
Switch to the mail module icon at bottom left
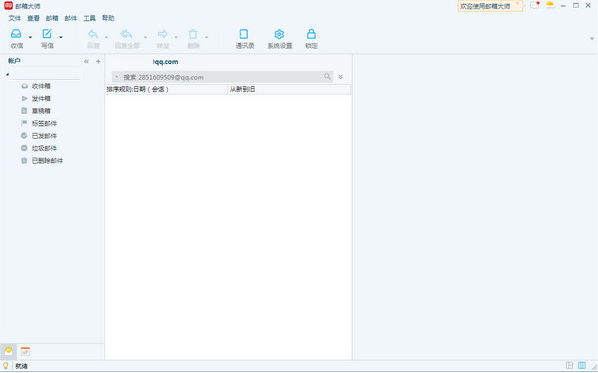click(x=8, y=351)
